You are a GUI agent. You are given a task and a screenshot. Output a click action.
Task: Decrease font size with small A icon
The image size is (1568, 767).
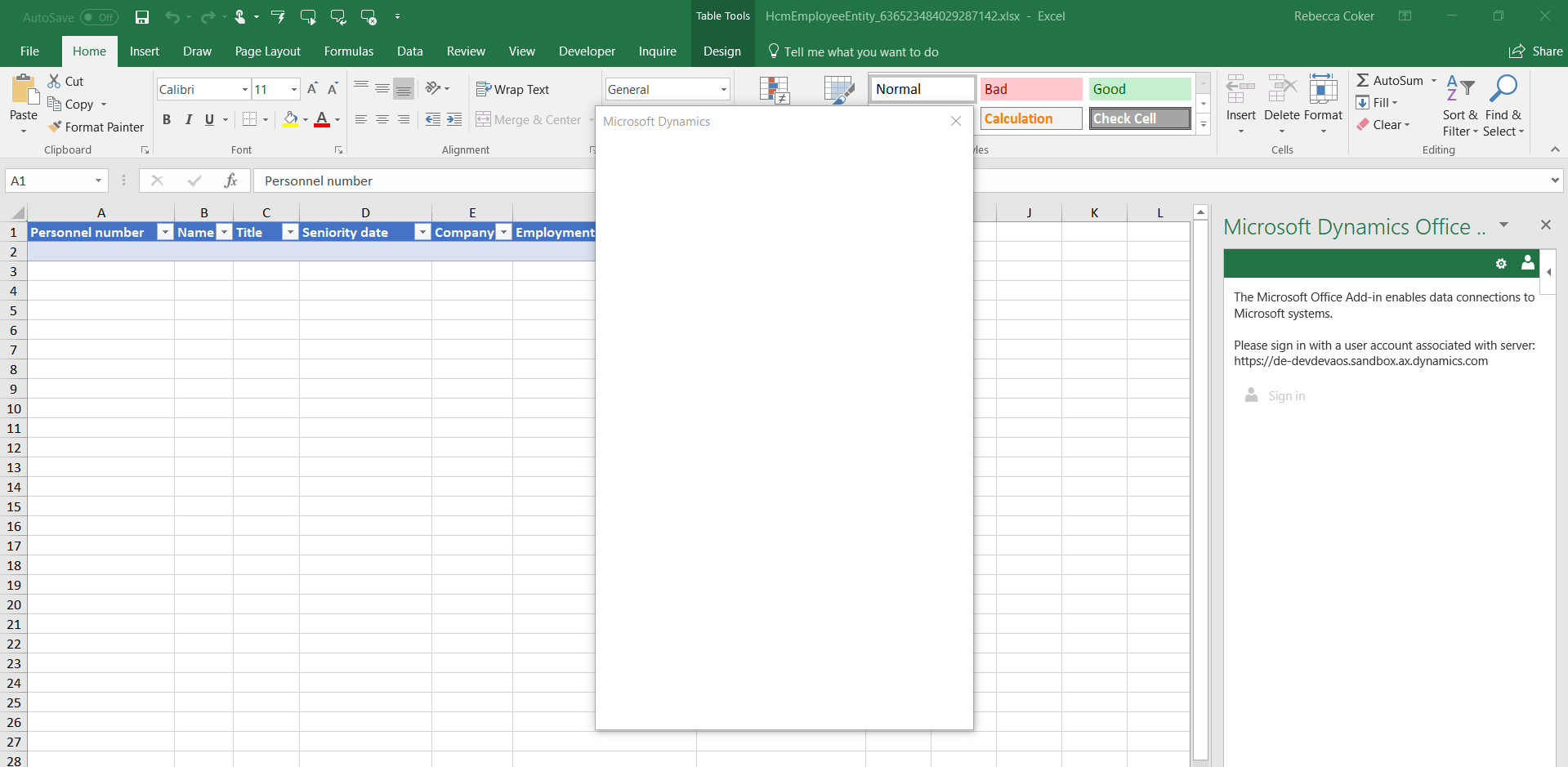pos(333,89)
